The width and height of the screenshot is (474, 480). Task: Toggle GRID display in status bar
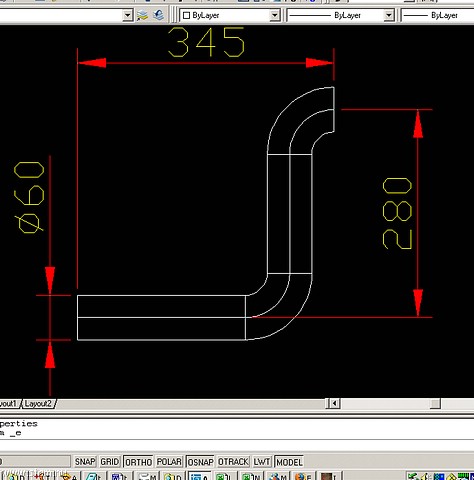[109, 462]
